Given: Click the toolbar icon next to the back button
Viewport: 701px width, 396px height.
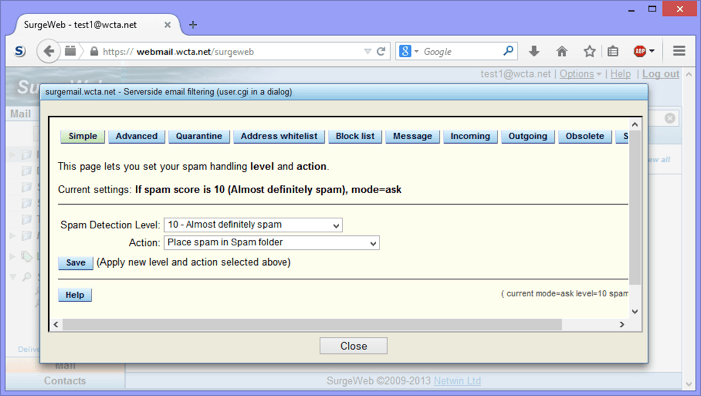Looking at the screenshot, I should click(x=70, y=51).
